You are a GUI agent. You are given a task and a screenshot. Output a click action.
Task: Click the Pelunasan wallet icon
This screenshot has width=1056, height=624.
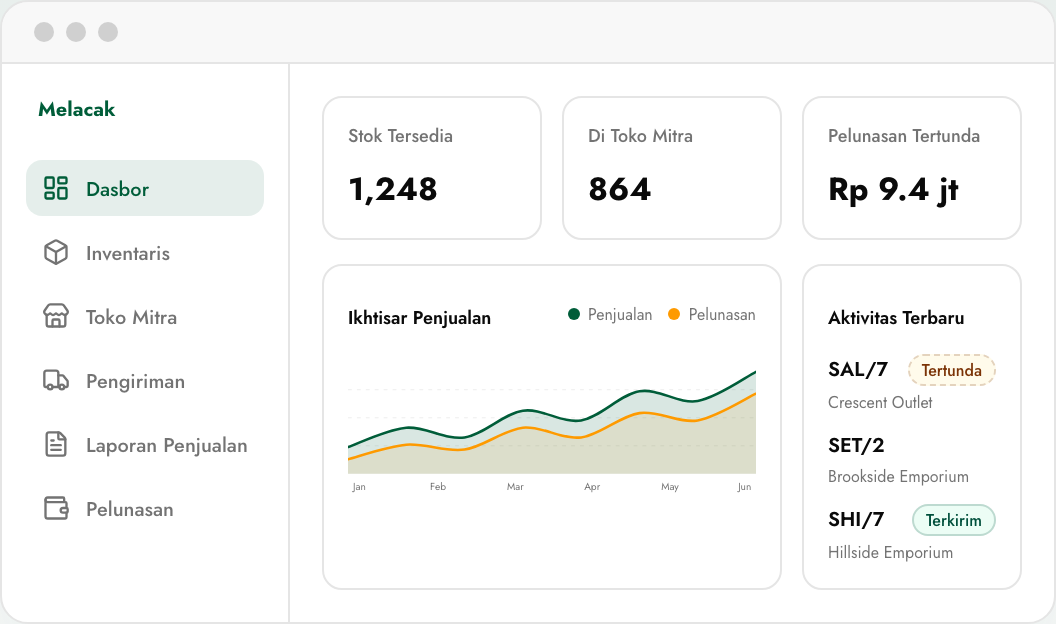click(x=56, y=508)
